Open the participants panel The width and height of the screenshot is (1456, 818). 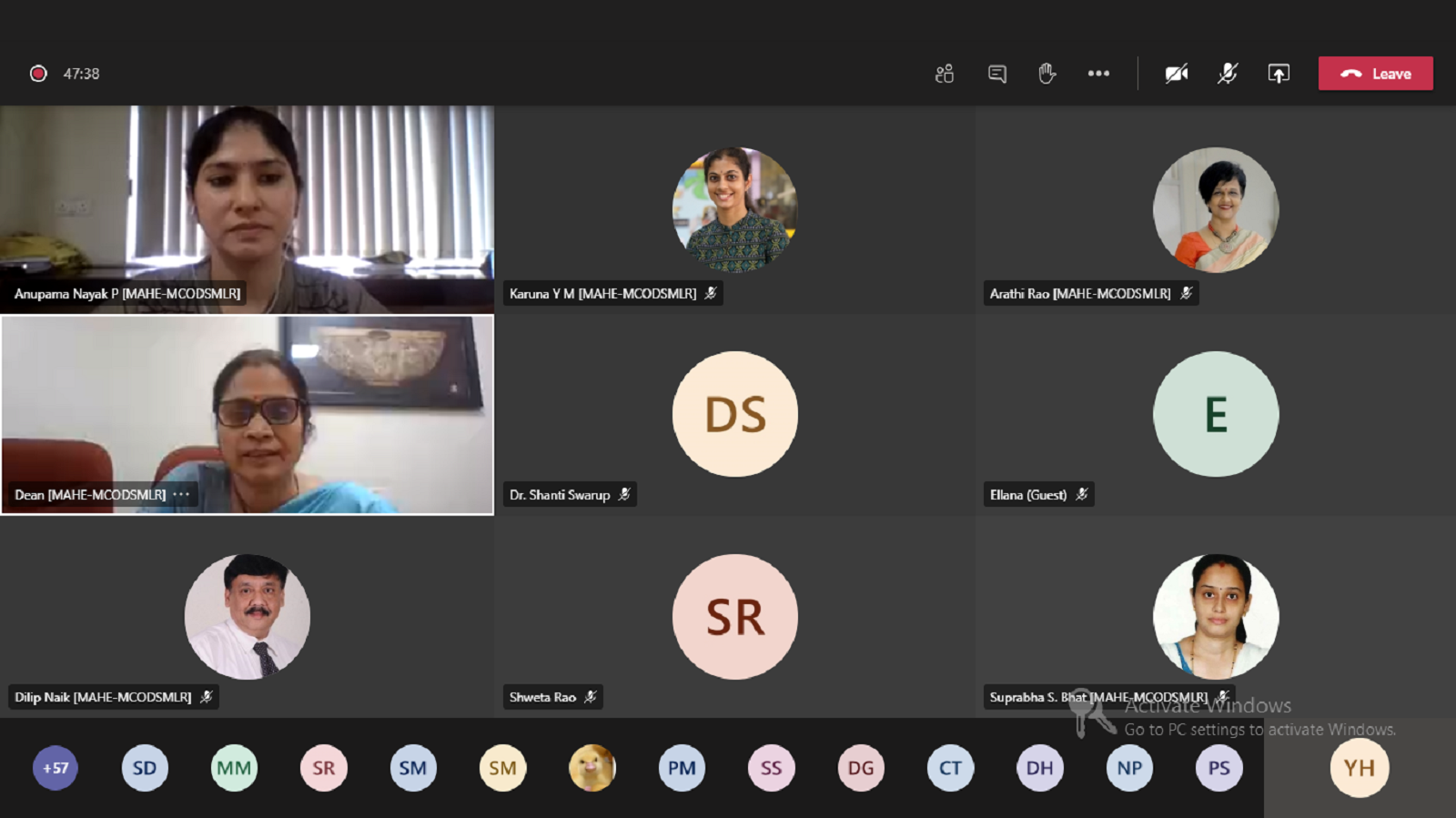(945, 74)
